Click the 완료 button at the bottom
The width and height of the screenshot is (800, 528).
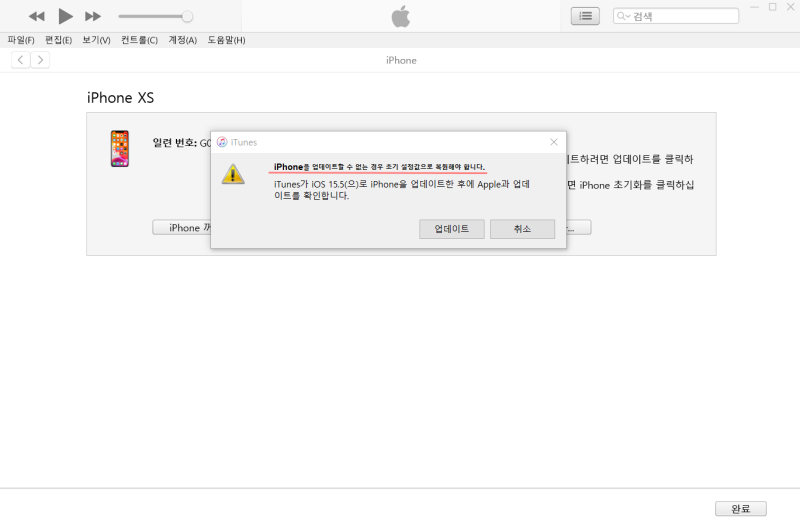(x=740, y=509)
